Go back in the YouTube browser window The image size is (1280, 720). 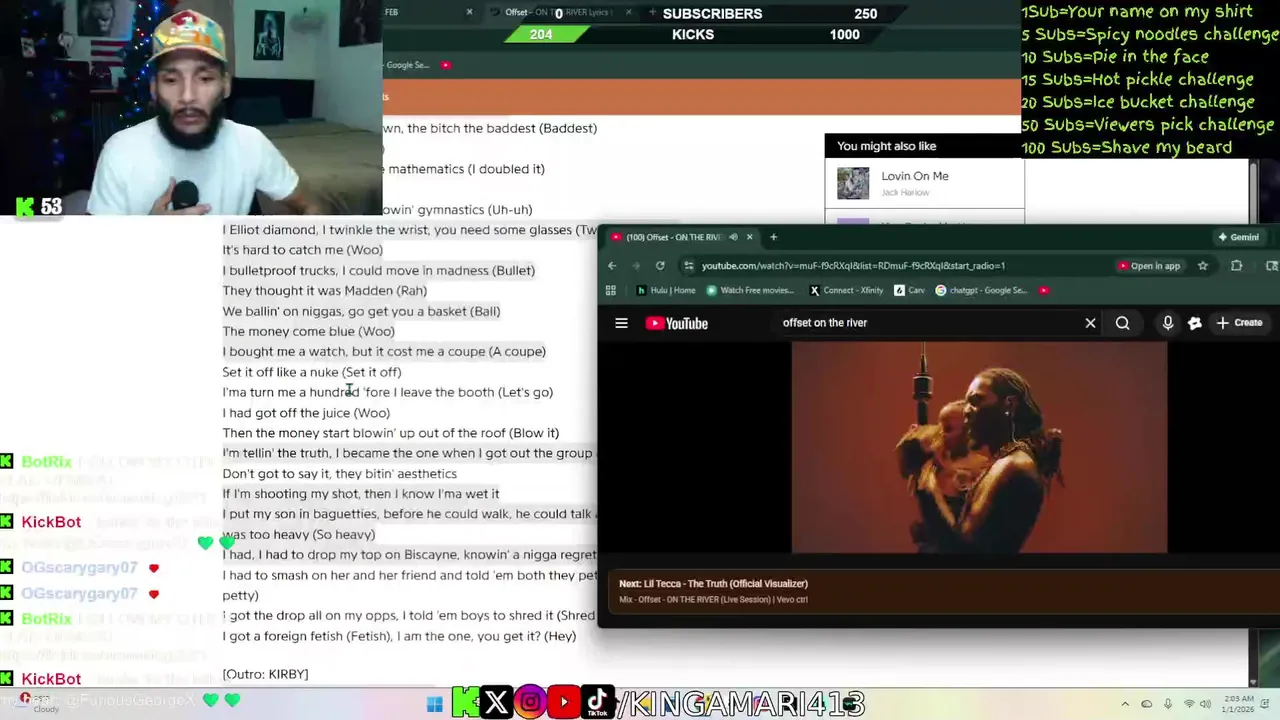[x=612, y=266]
